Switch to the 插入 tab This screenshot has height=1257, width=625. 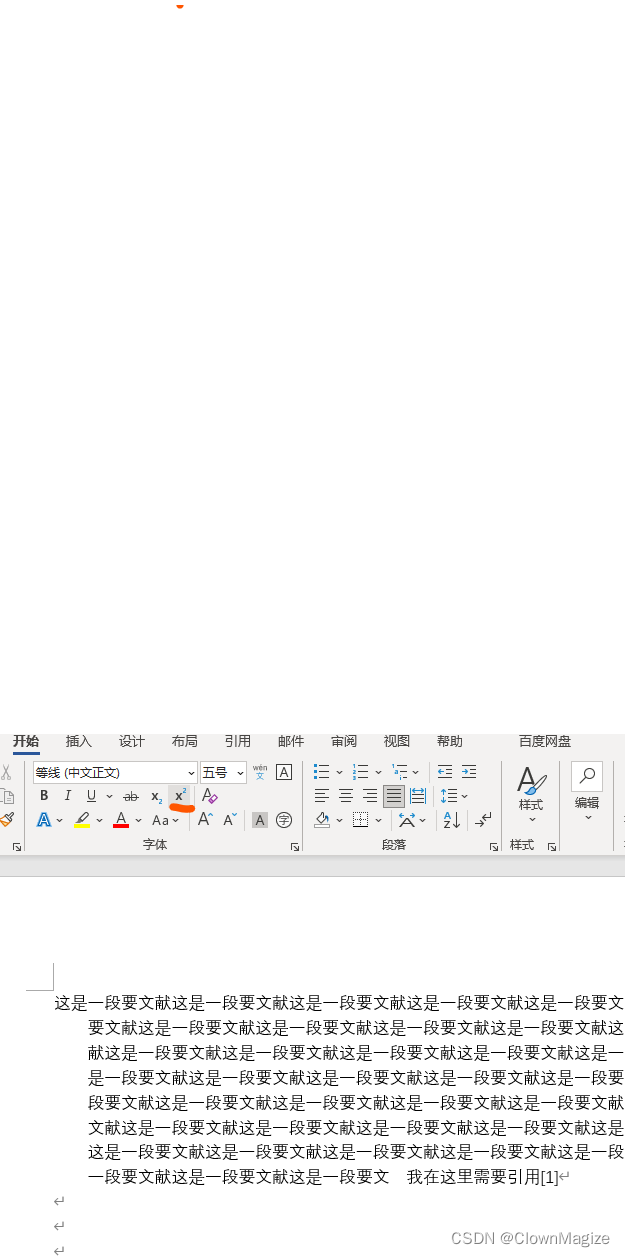point(79,741)
